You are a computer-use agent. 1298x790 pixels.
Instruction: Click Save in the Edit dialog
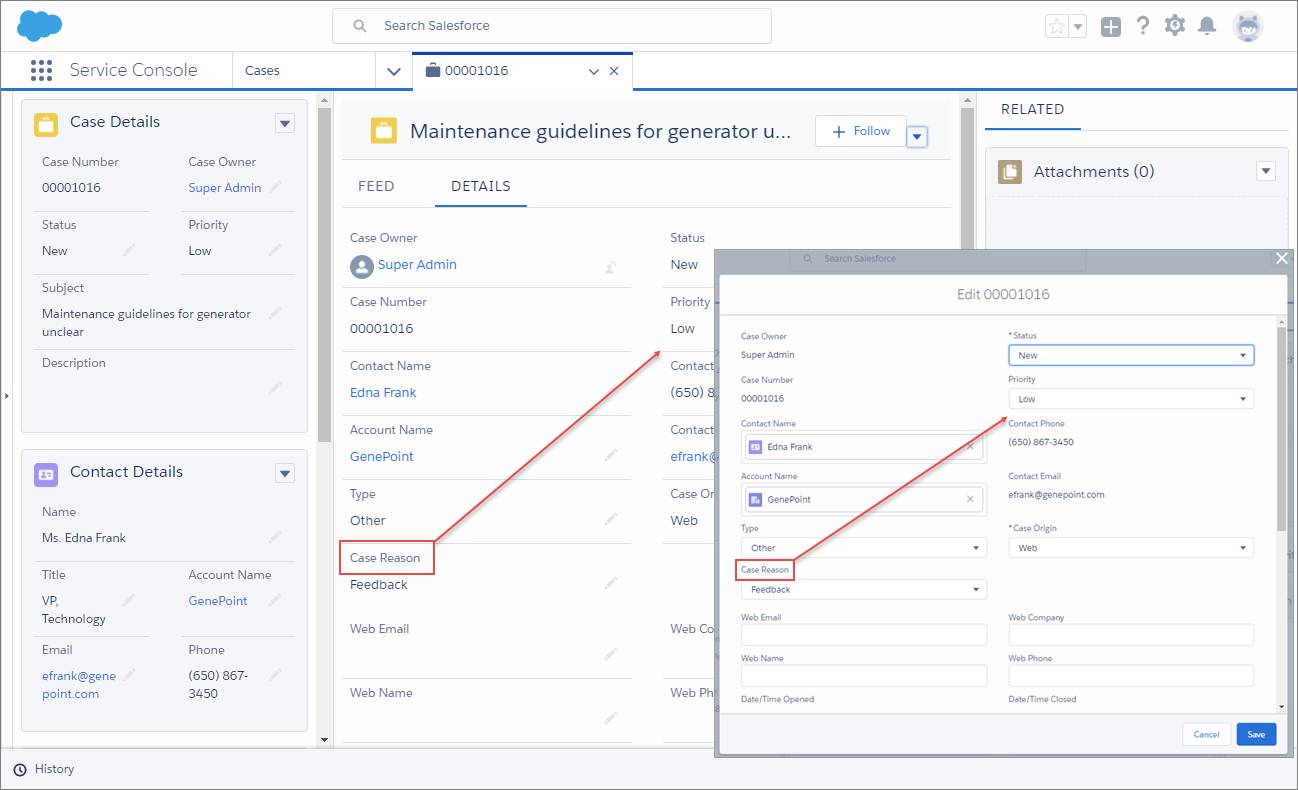[1256, 734]
